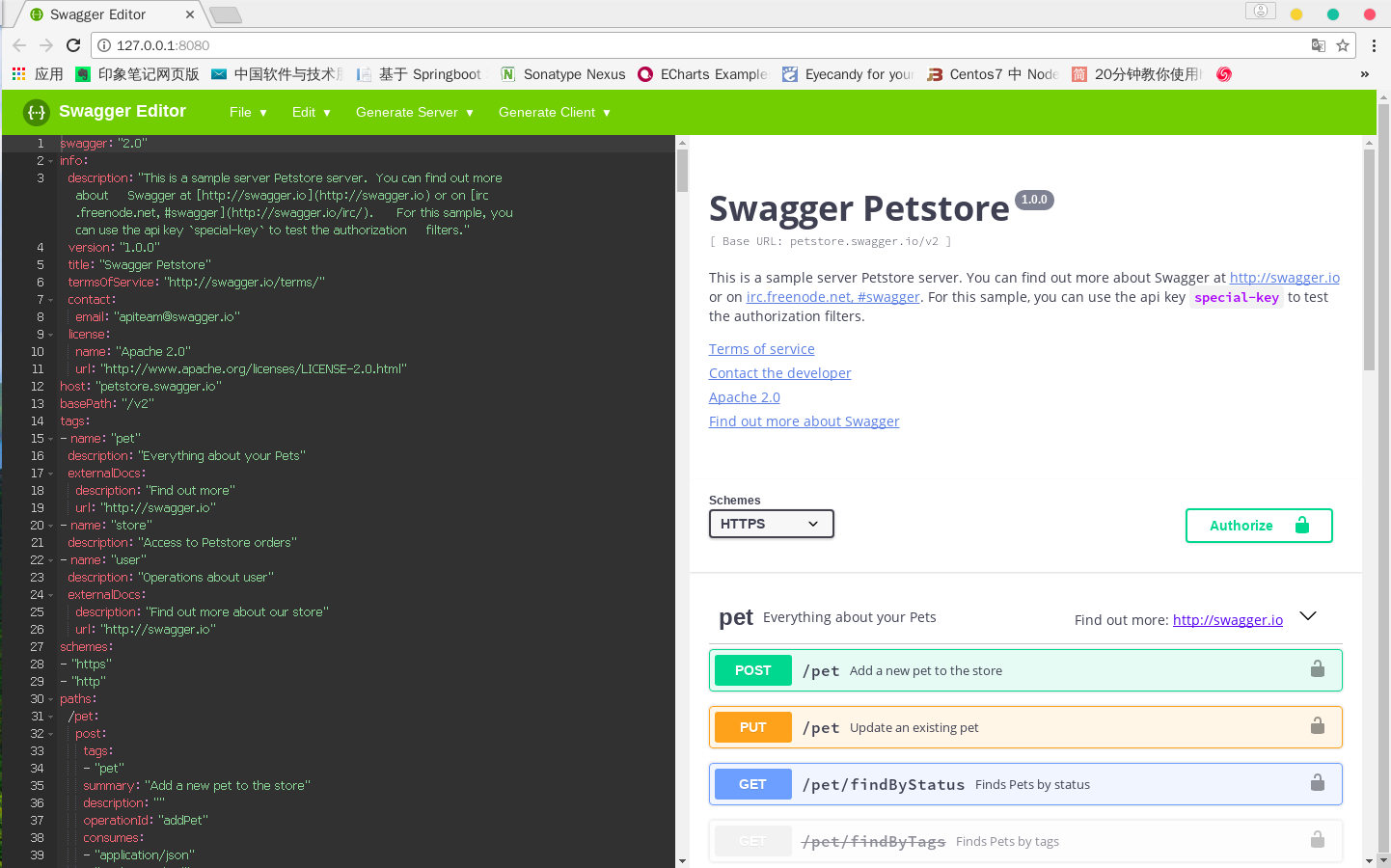Fold the paths block at line 30

(x=51, y=699)
